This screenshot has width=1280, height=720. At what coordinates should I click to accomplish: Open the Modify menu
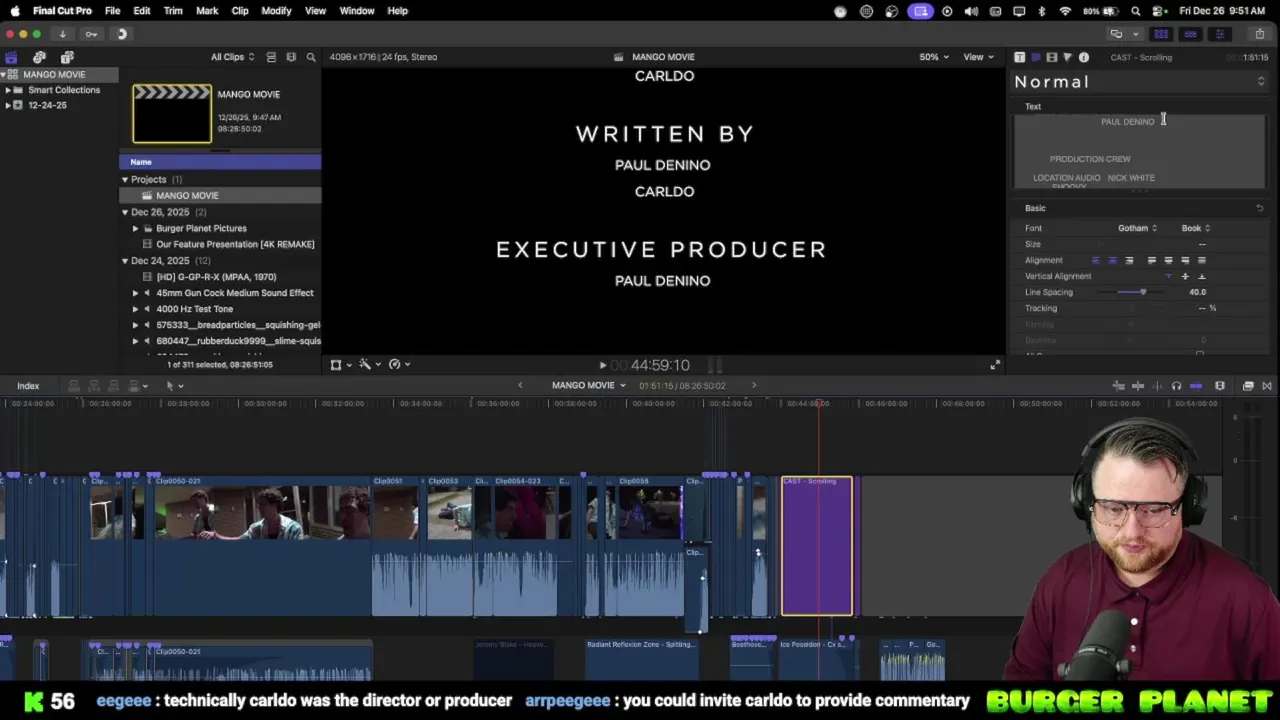point(276,11)
